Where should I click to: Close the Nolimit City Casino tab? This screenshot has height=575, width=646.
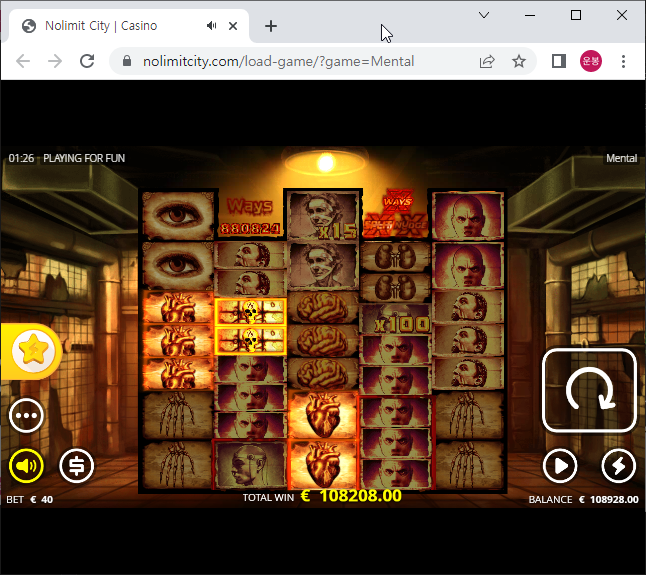pos(233,26)
